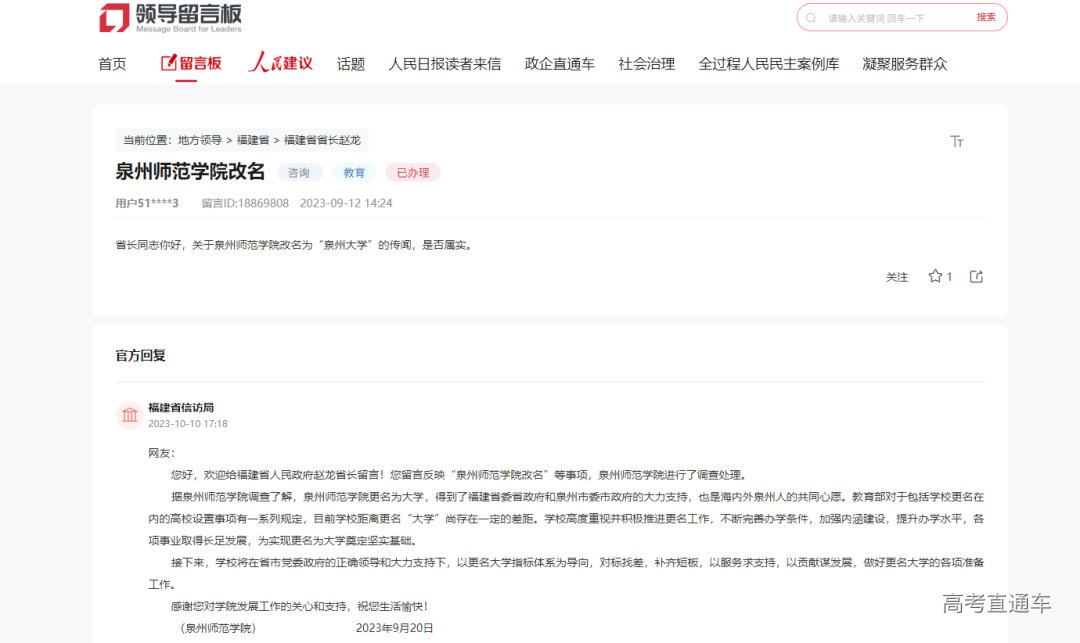
Task: Click the share icon below the message
Action: [976, 276]
